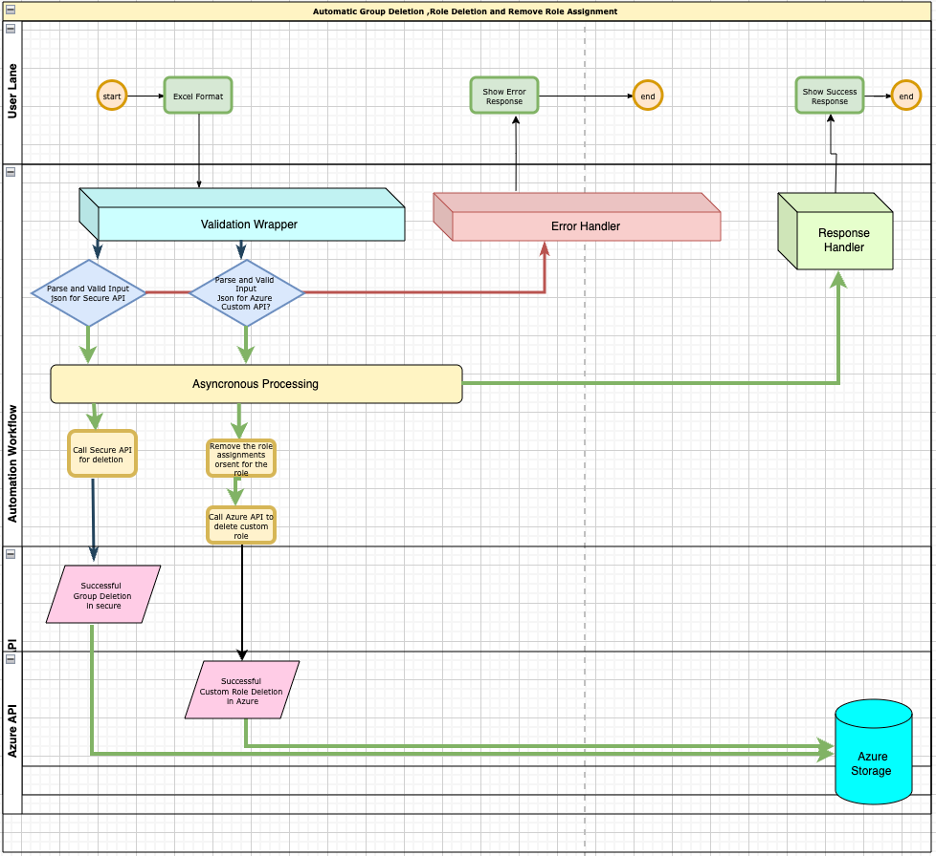Select the Validation Wrapper block
Screen dimensions: 936x856
(x=248, y=224)
